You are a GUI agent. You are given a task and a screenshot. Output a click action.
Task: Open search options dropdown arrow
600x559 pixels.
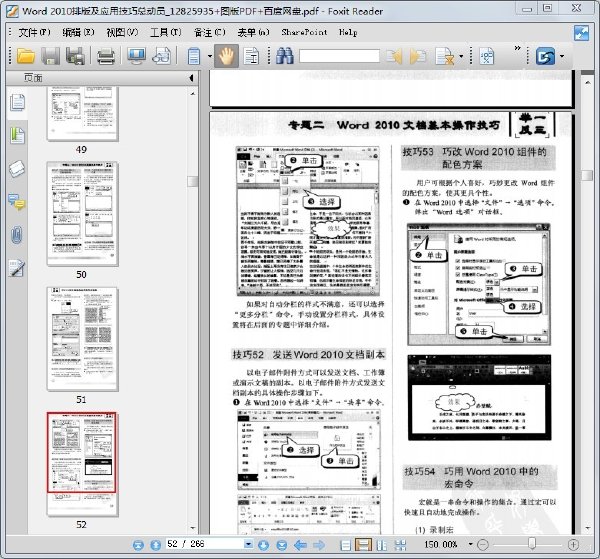(461, 57)
